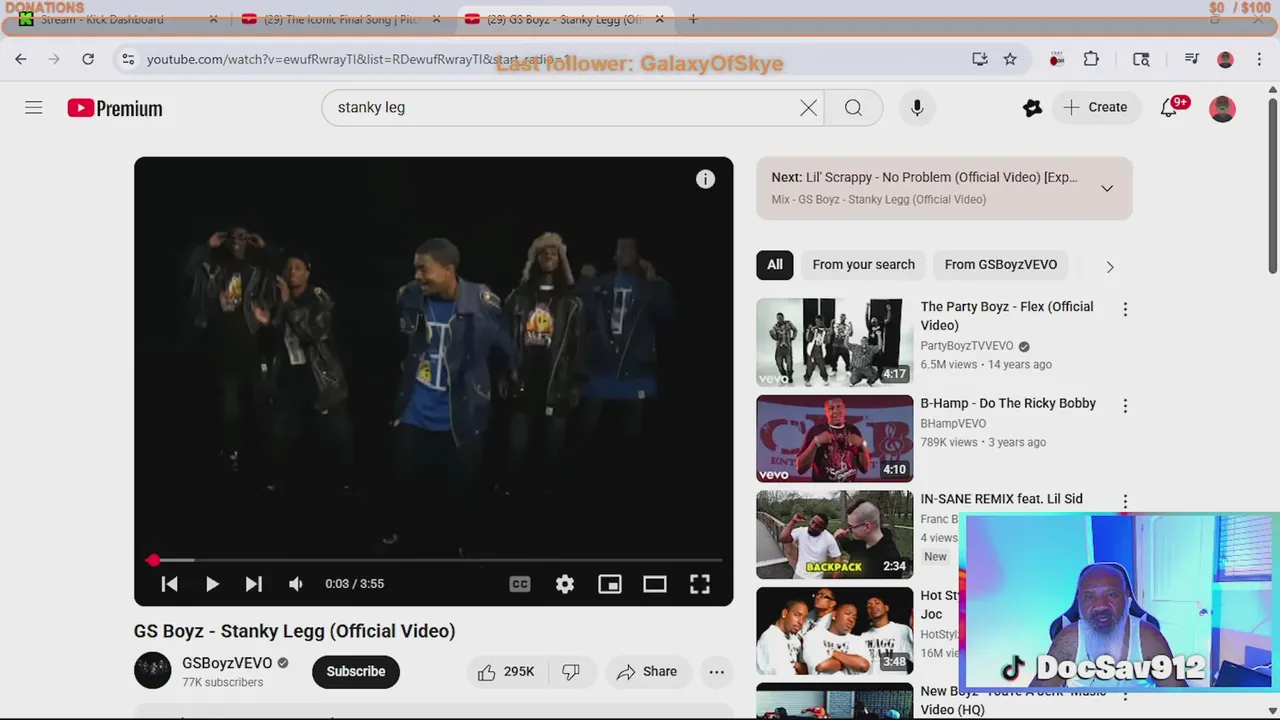This screenshot has width=1280, height=720.
Task: Open options for B-Hamp video
Action: (1125, 406)
